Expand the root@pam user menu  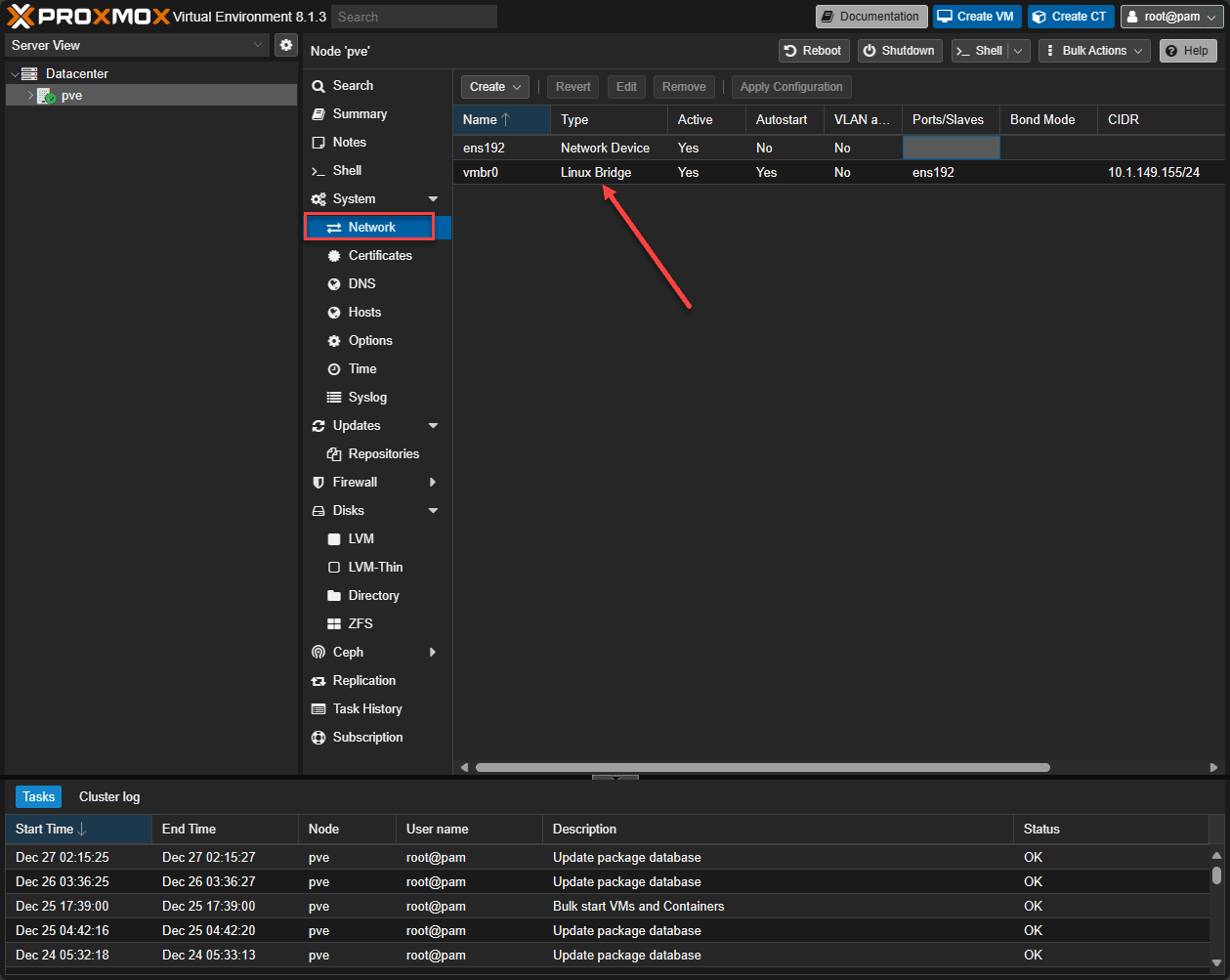point(1171,17)
